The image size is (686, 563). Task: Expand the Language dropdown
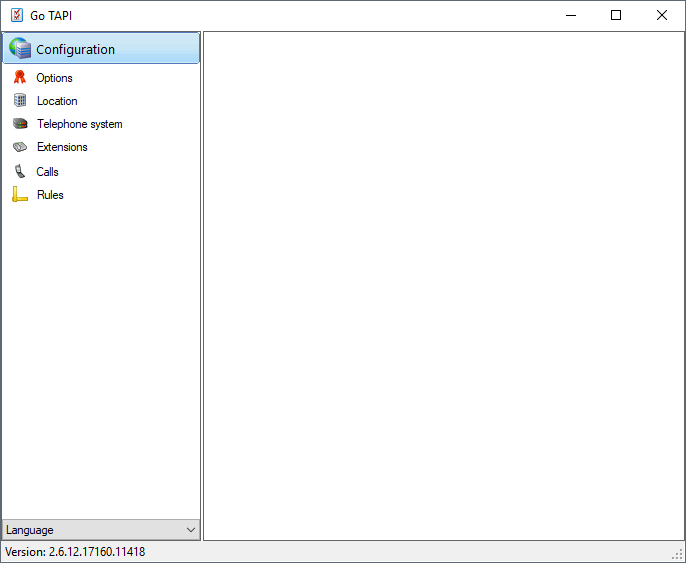pyautogui.click(x=101, y=530)
